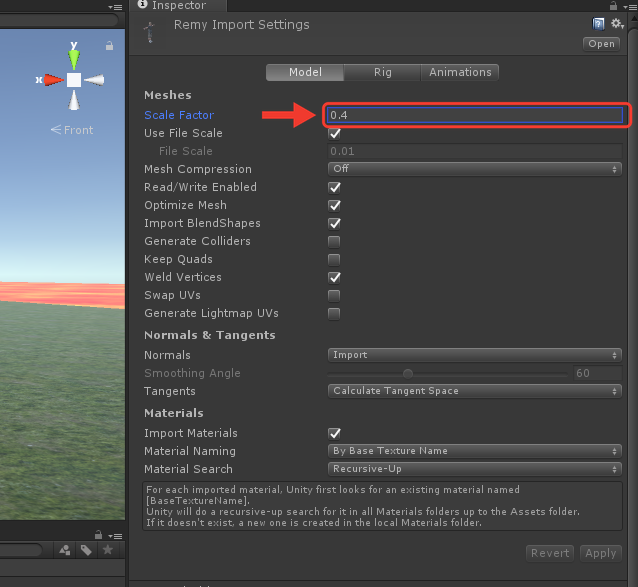Click the Scene view search field
The width and height of the screenshot is (638, 587).
57,20
